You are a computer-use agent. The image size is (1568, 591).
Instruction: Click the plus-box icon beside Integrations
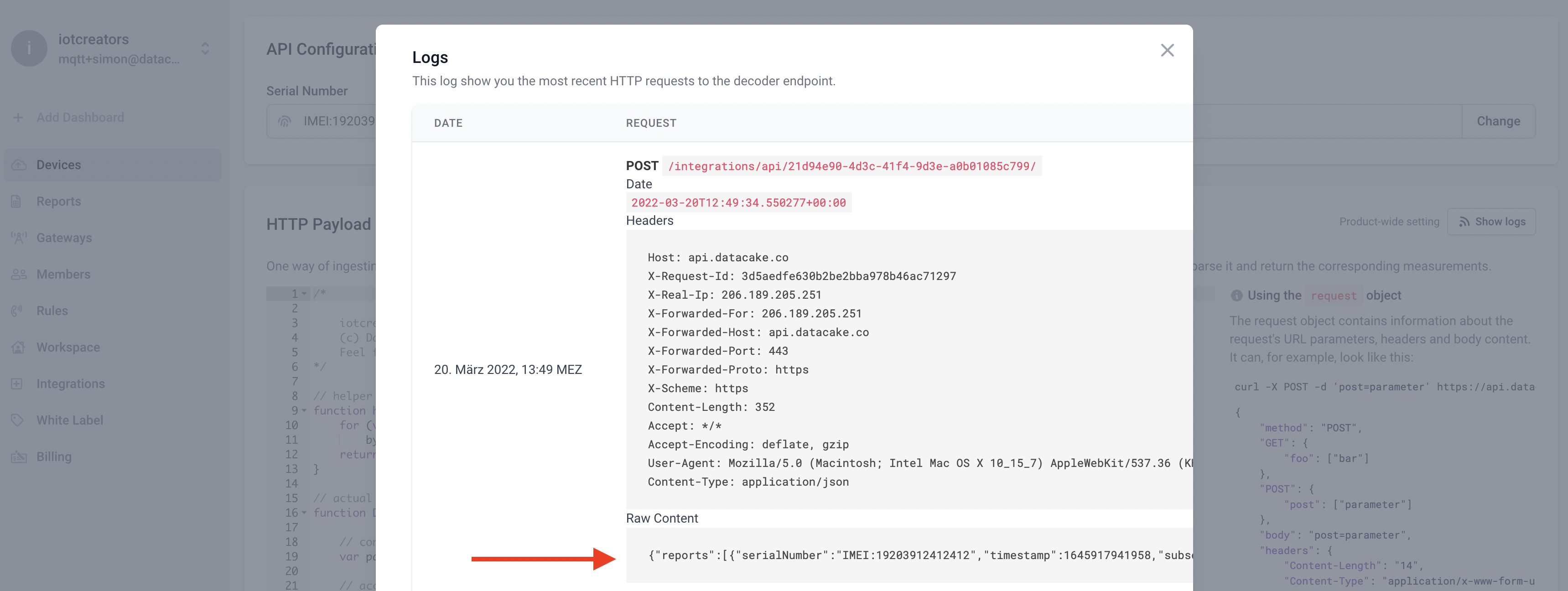(x=17, y=384)
